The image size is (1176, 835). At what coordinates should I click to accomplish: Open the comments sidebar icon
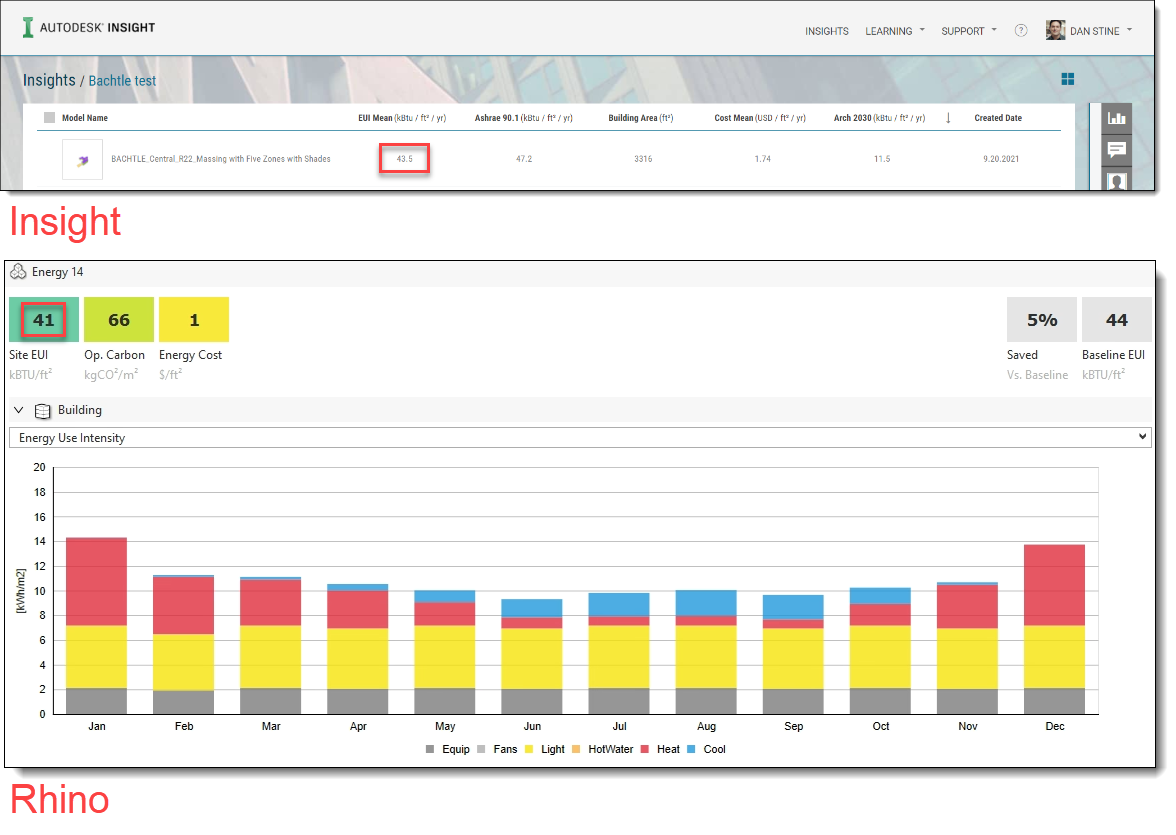[1117, 150]
